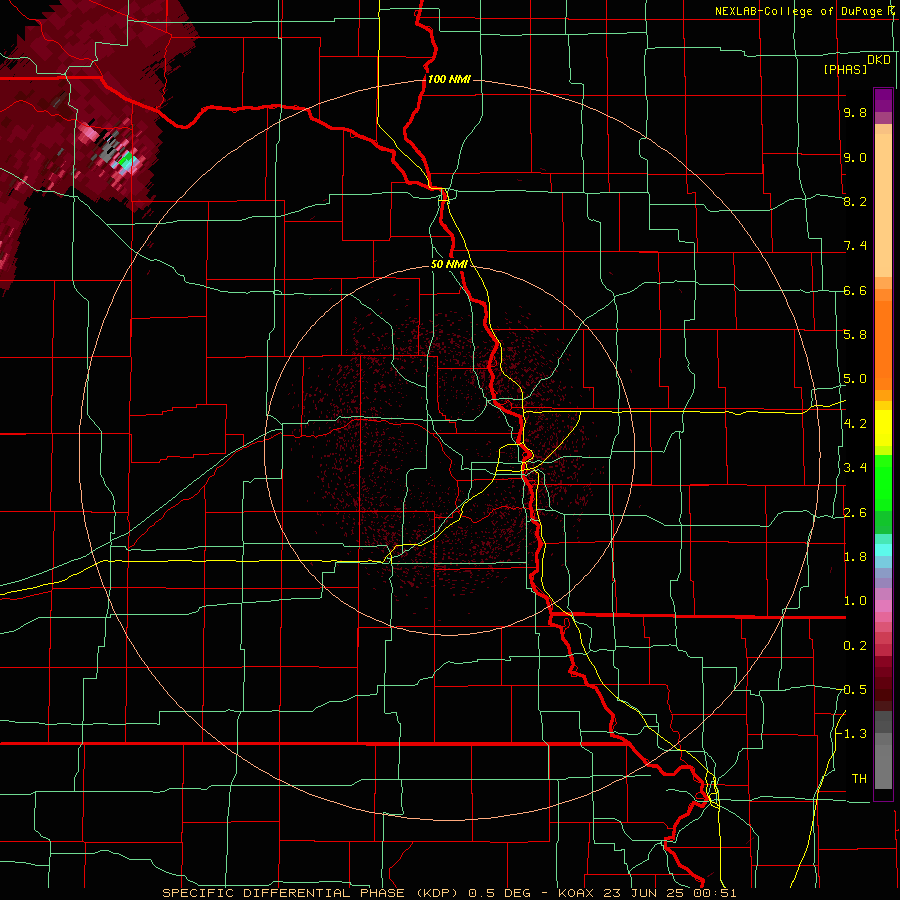The image size is (900, 900).
Task: Click the -1.3 value on the color scale
Action: click(854, 734)
